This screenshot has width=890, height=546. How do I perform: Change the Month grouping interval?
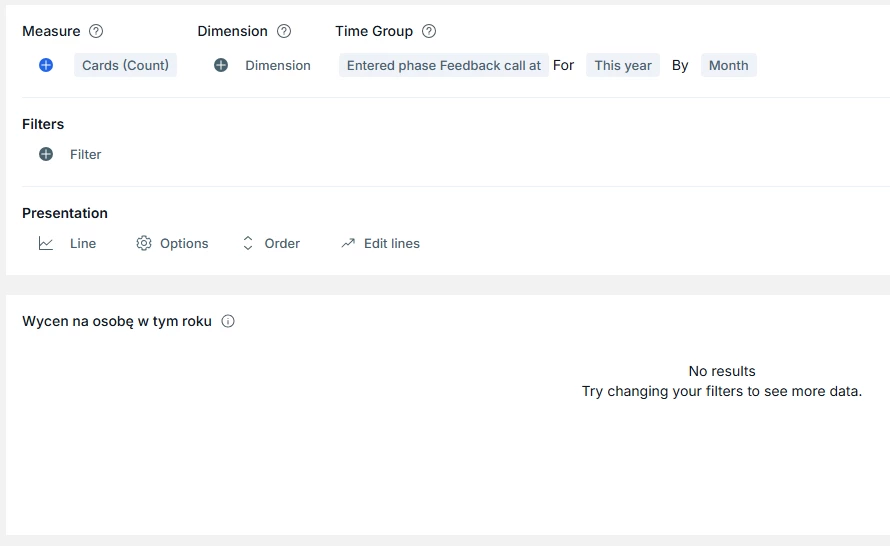click(x=728, y=65)
